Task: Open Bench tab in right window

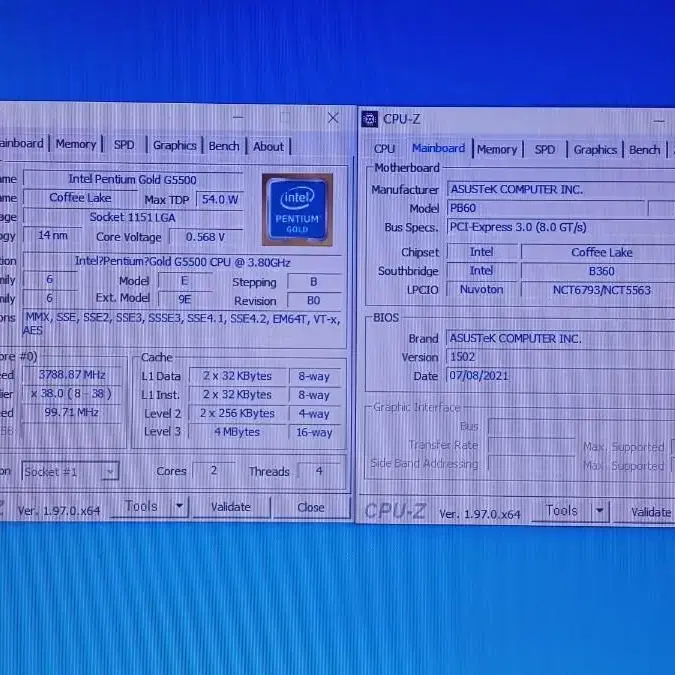Action: pos(644,150)
